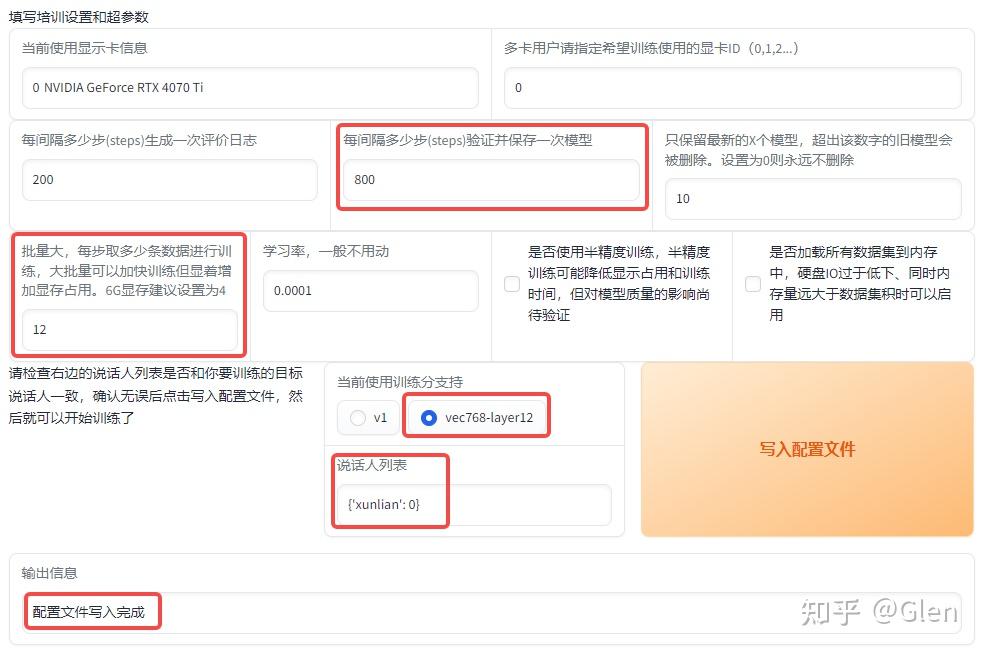
Task: Edit the log interval steps field (200)
Action: [x=169, y=180]
